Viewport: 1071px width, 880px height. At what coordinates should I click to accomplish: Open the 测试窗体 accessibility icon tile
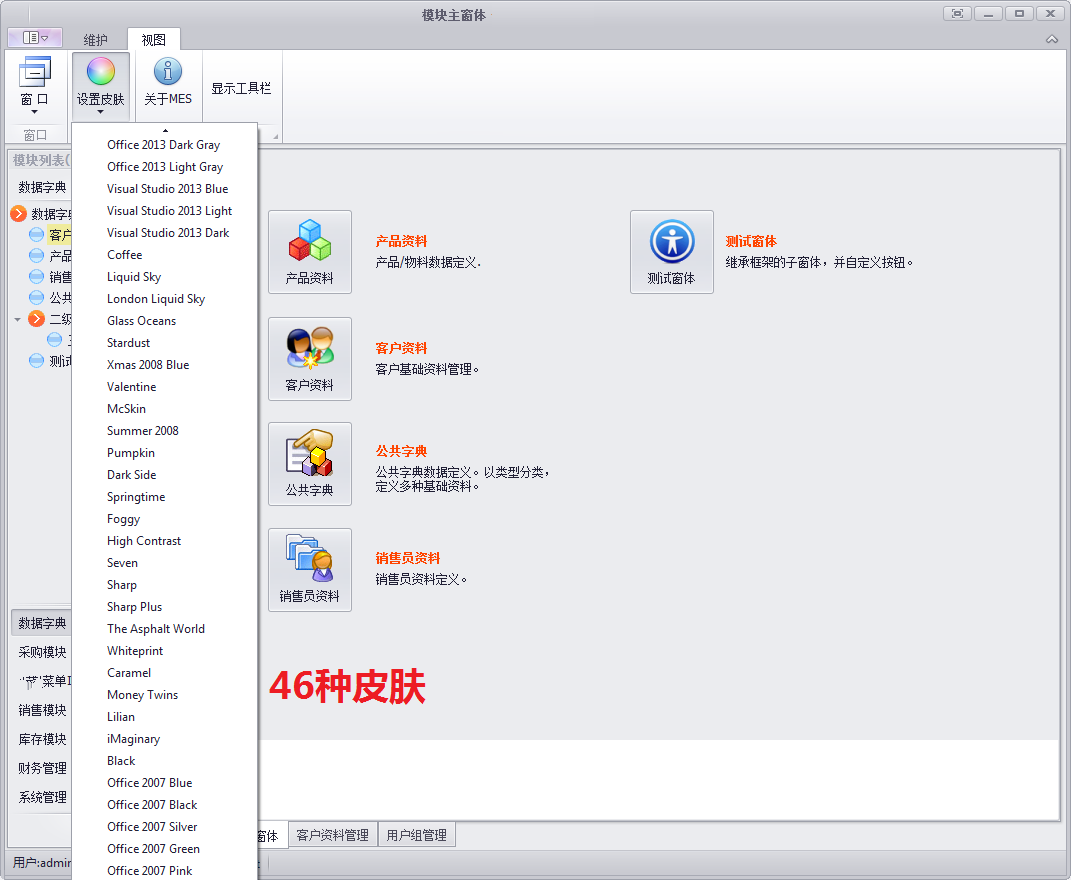(672, 252)
